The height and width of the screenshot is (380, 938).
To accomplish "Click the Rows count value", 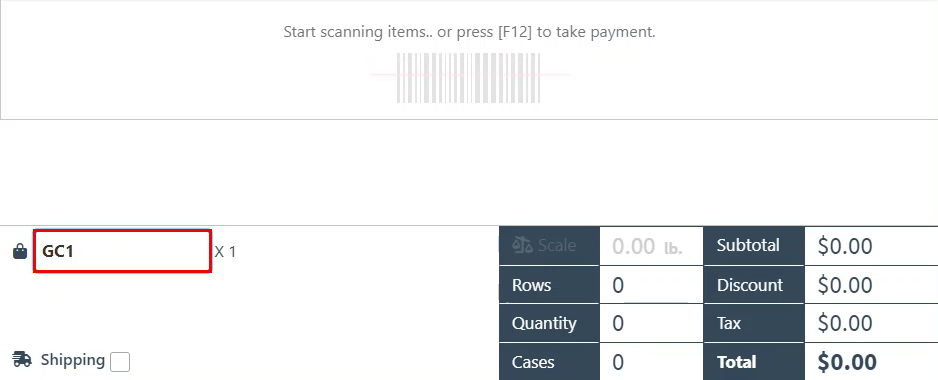I will [651, 285].
